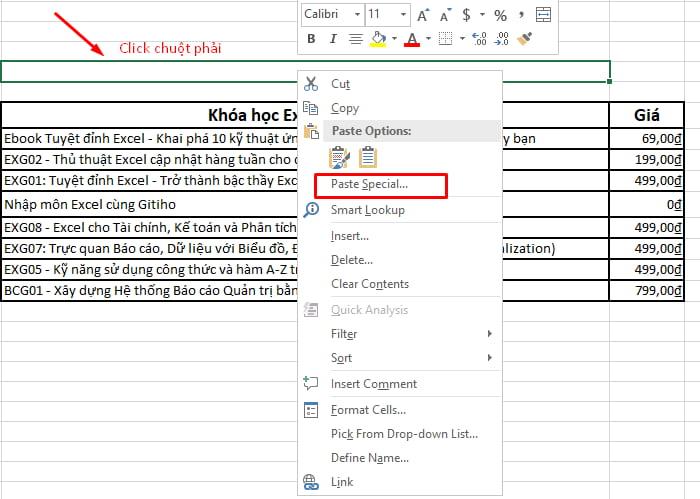Click the Copy pages icon
Image resolution: width=700 pixels, height=499 pixels.
coord(311,108)
